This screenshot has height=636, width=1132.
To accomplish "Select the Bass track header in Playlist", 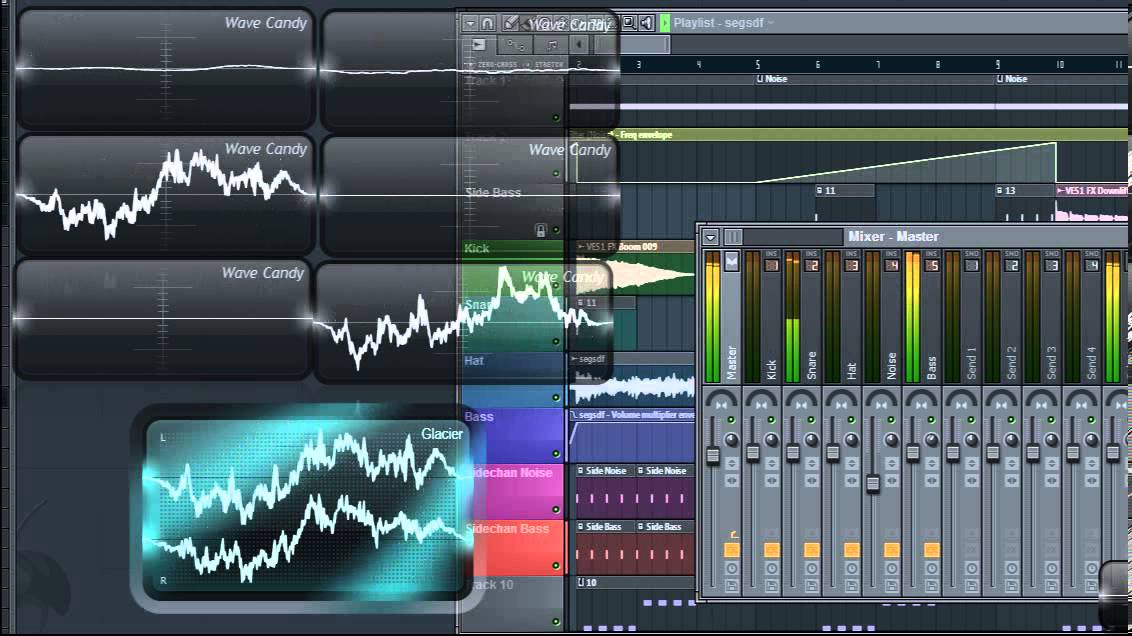I will 512,435.
